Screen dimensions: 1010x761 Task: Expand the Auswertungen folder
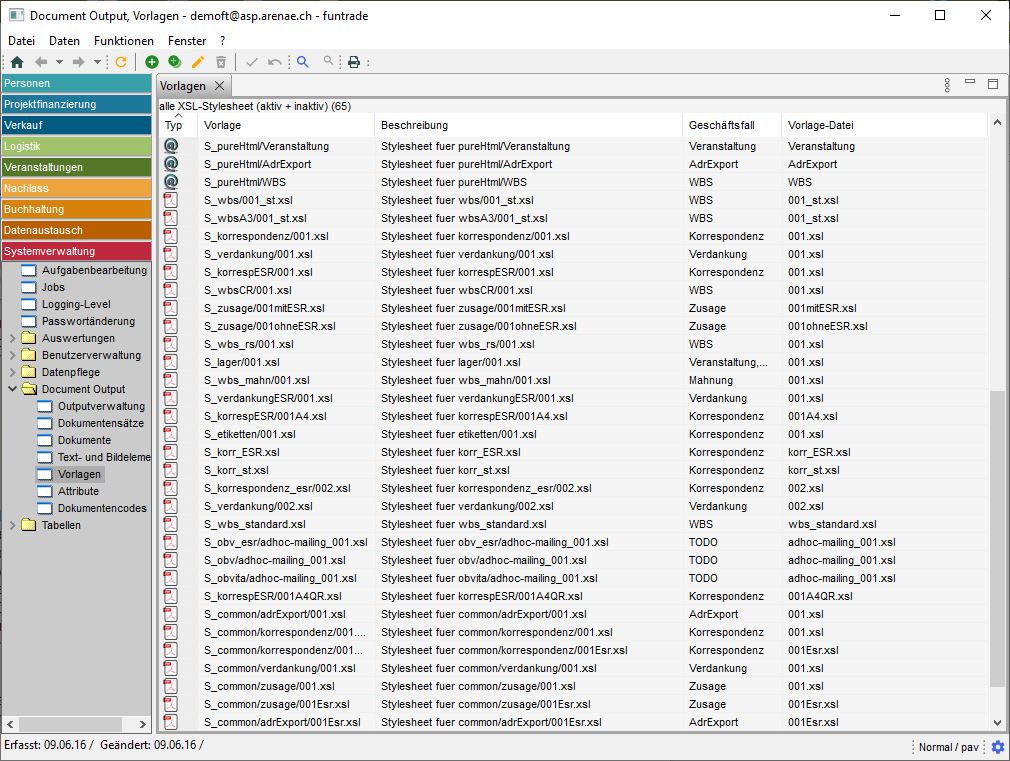pos(13,338)
